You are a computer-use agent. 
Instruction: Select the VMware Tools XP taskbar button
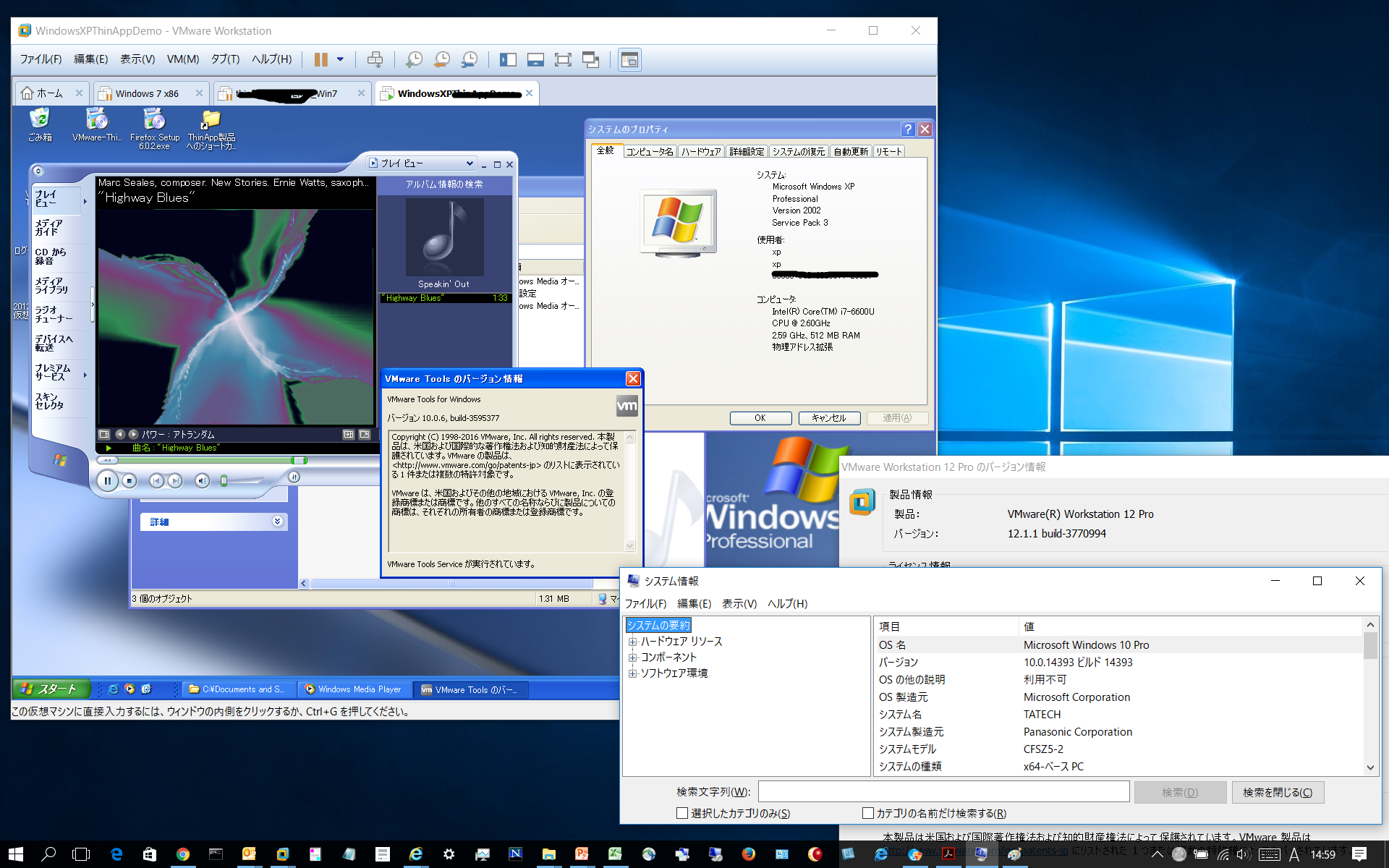[x=470, y=689]
